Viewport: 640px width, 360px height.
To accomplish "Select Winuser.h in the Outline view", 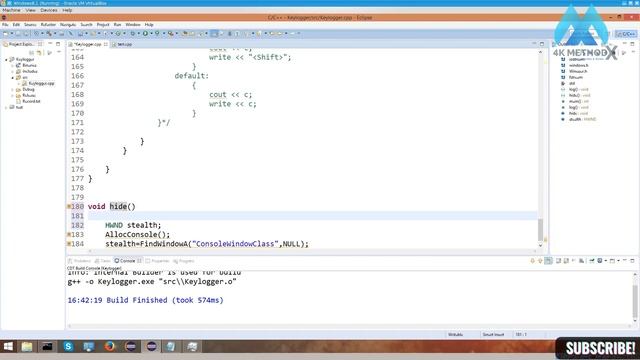I will click(x=578, y=71).
